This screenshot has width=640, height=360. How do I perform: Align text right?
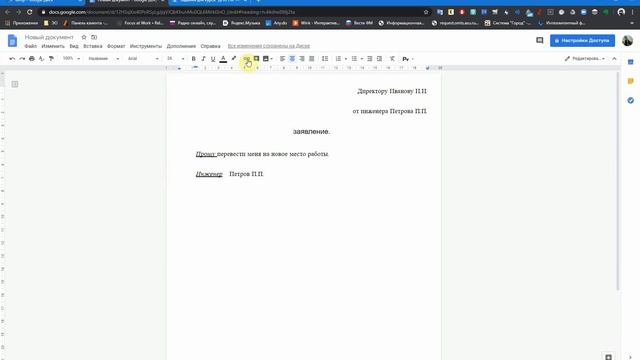(x=302, y=59)
